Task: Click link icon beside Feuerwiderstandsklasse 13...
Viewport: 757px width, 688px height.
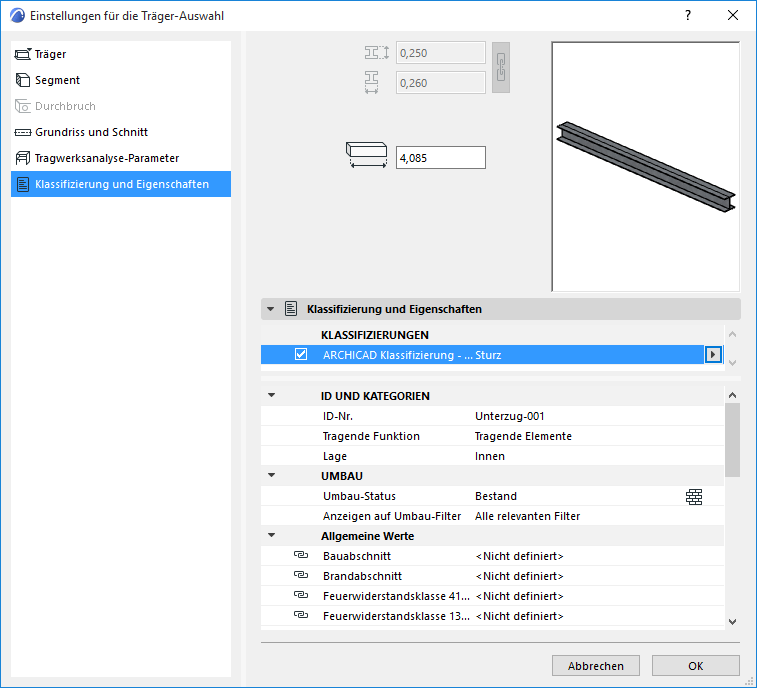Action: (301, 615)
